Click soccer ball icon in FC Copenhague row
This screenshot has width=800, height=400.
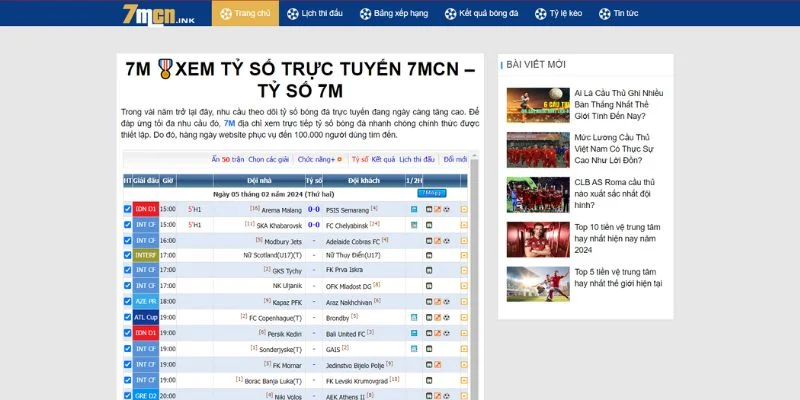[x=446, y=317]
